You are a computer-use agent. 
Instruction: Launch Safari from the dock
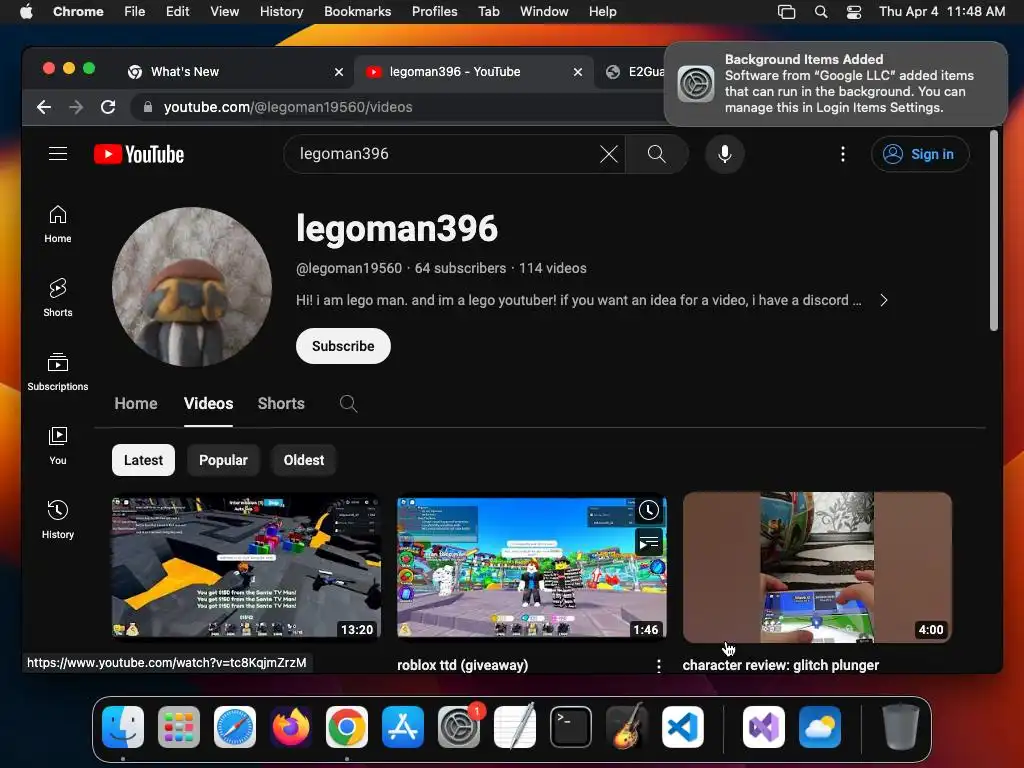coord(234,727)
